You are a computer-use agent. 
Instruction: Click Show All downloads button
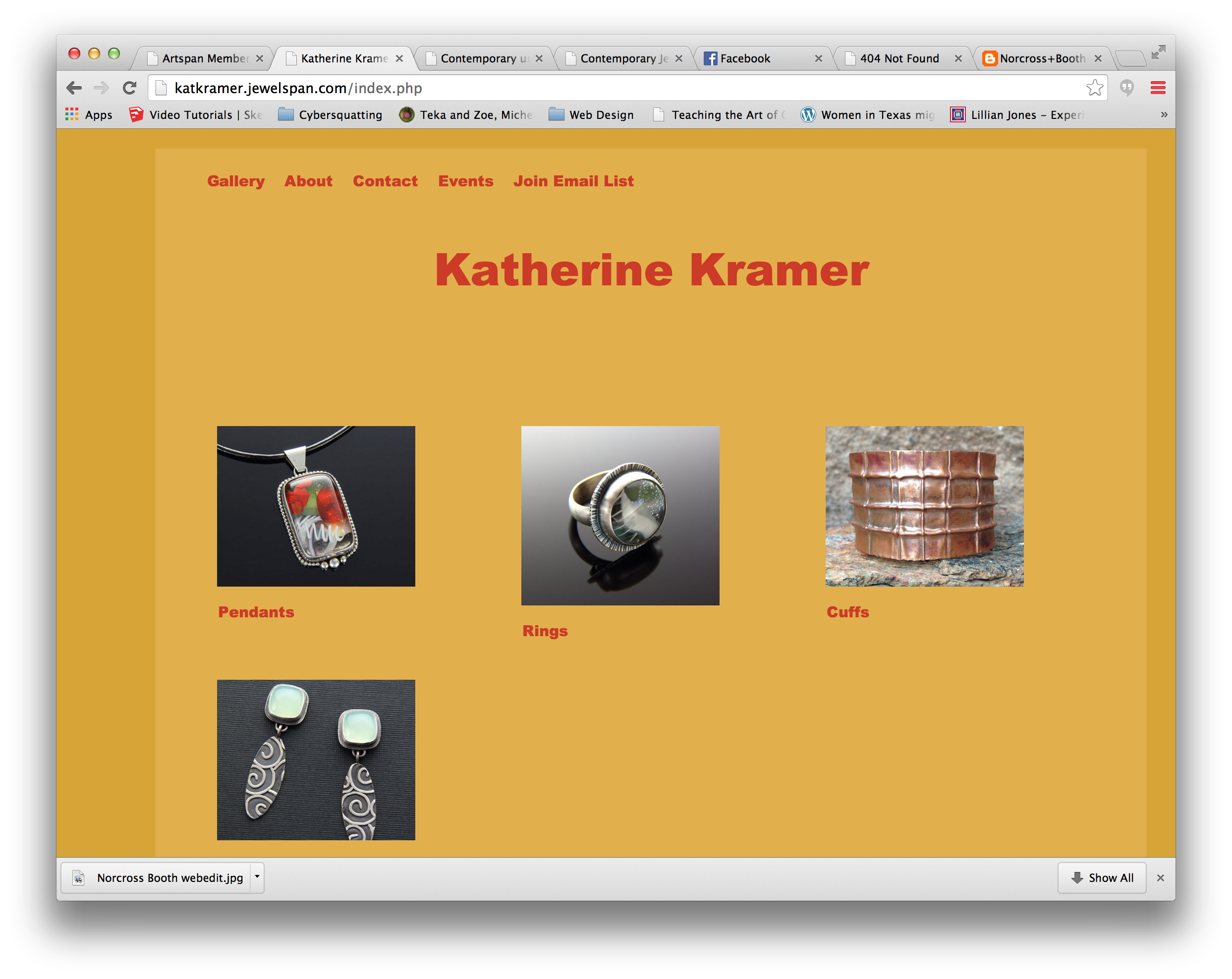point(1102,878)
